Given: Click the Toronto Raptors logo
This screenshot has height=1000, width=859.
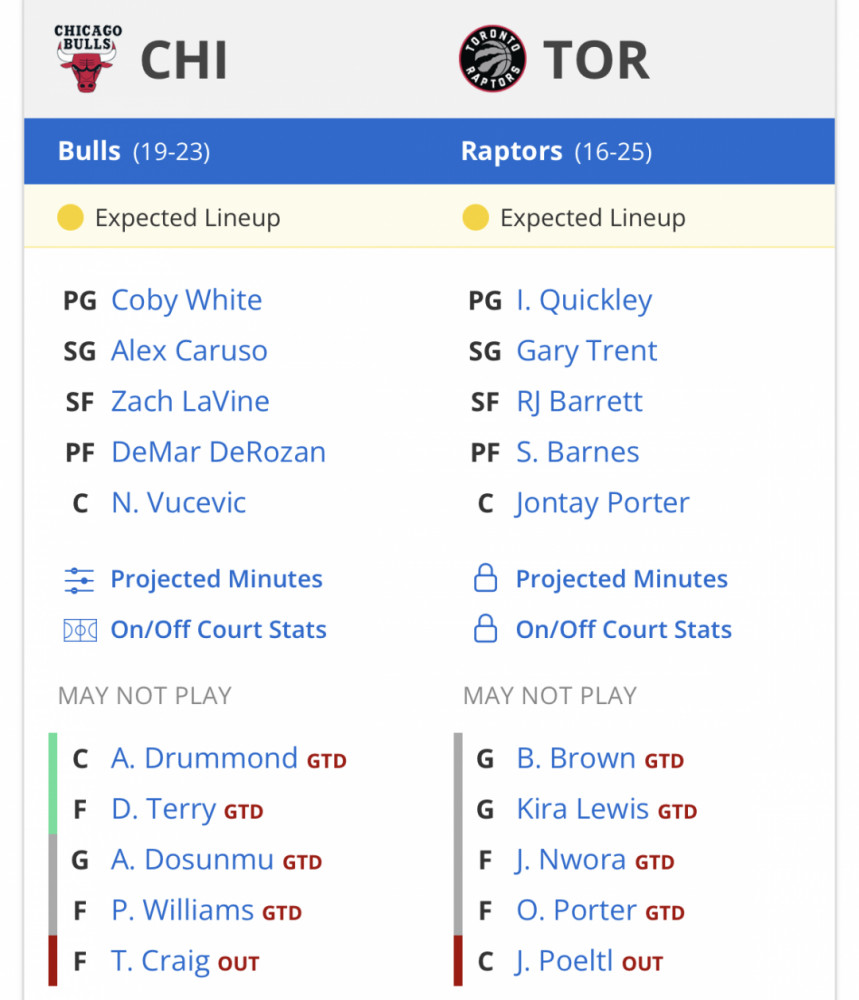Looking at the screenshot, I should click(x=492, y=59).
